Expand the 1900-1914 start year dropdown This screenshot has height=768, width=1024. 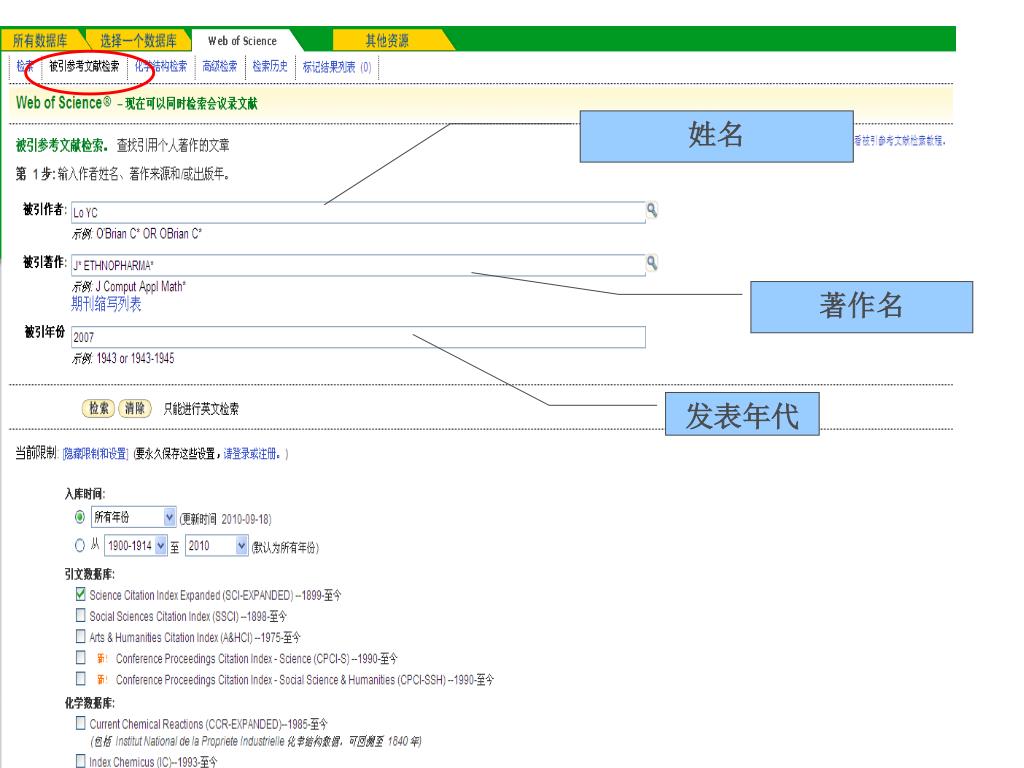(136, 545)
